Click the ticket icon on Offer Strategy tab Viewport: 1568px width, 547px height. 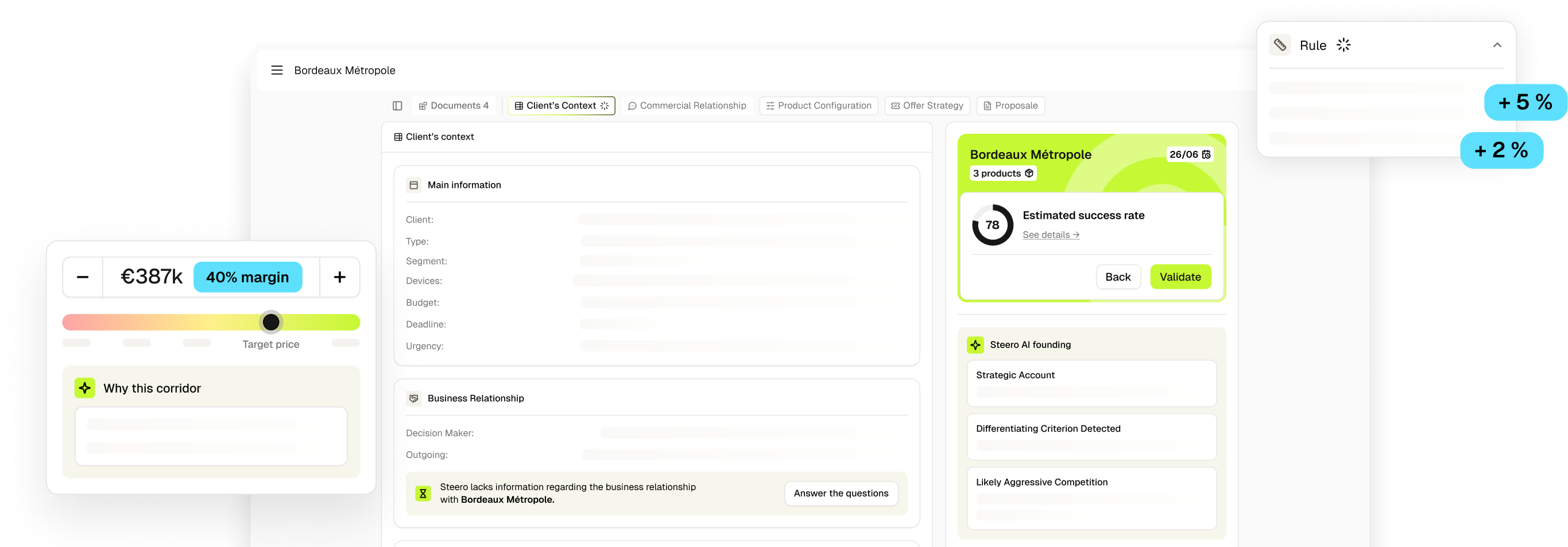pyautogui.click(x=896, y=106)
